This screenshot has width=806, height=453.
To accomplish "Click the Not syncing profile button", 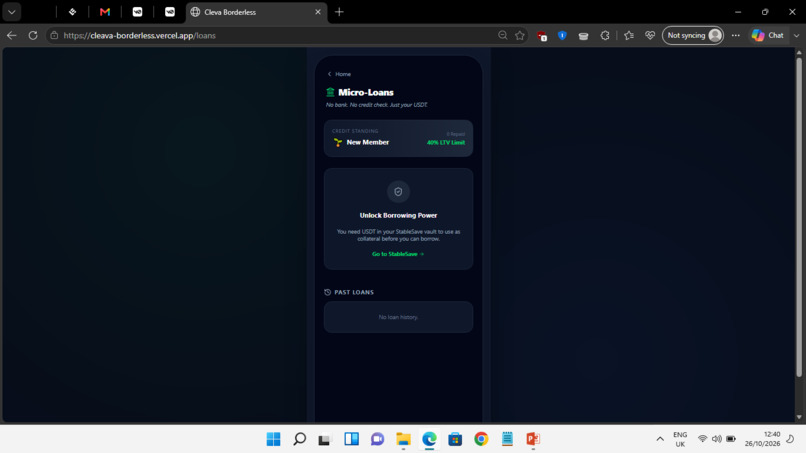I will pos(693,35).
